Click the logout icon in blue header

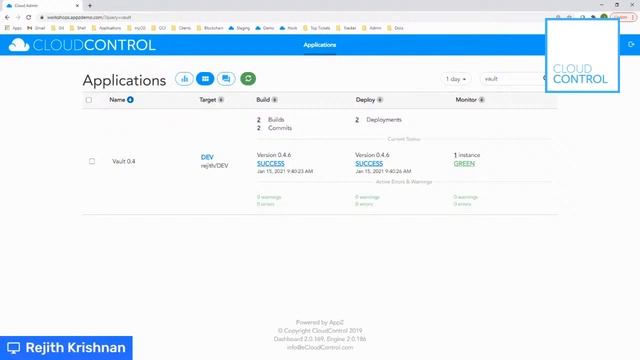click(x=631, y=44)
